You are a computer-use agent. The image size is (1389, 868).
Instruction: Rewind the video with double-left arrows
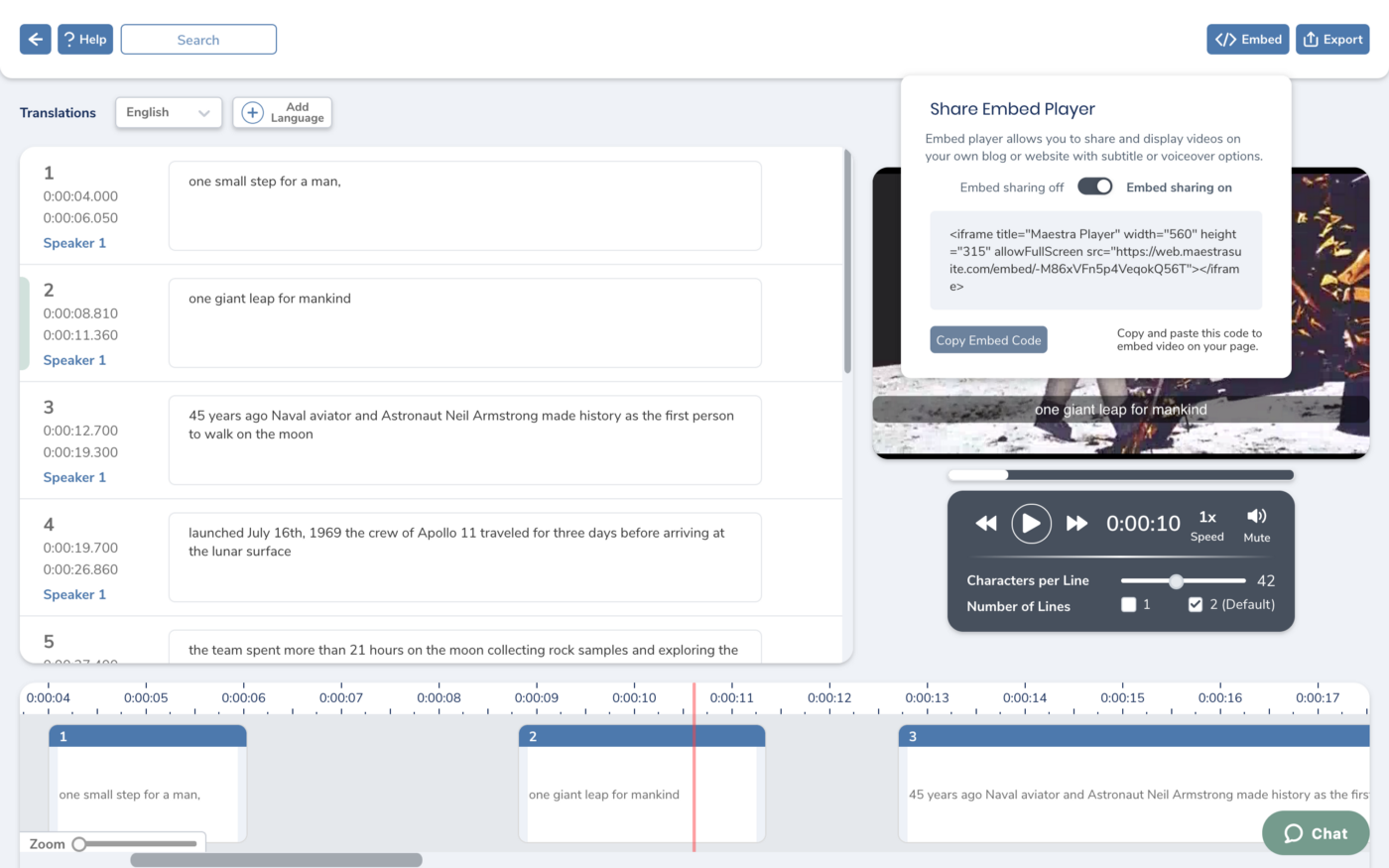point(986,523)
